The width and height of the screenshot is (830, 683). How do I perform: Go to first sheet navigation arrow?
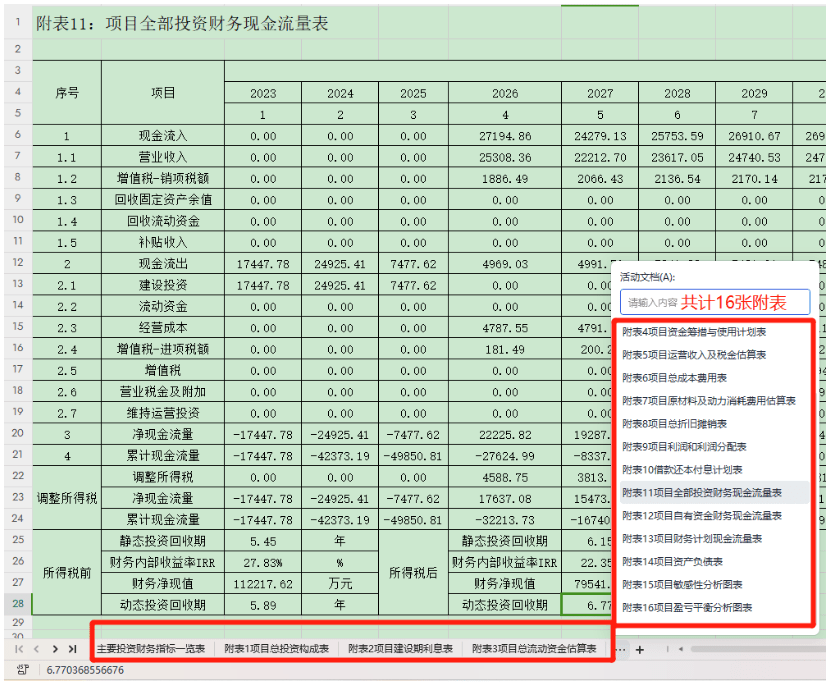[19, 649]
